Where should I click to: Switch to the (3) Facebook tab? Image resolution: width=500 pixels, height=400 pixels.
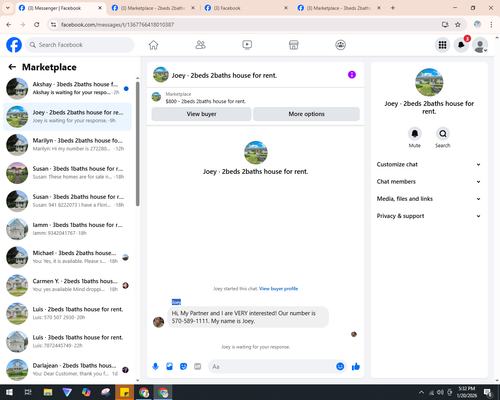[246, 8]
